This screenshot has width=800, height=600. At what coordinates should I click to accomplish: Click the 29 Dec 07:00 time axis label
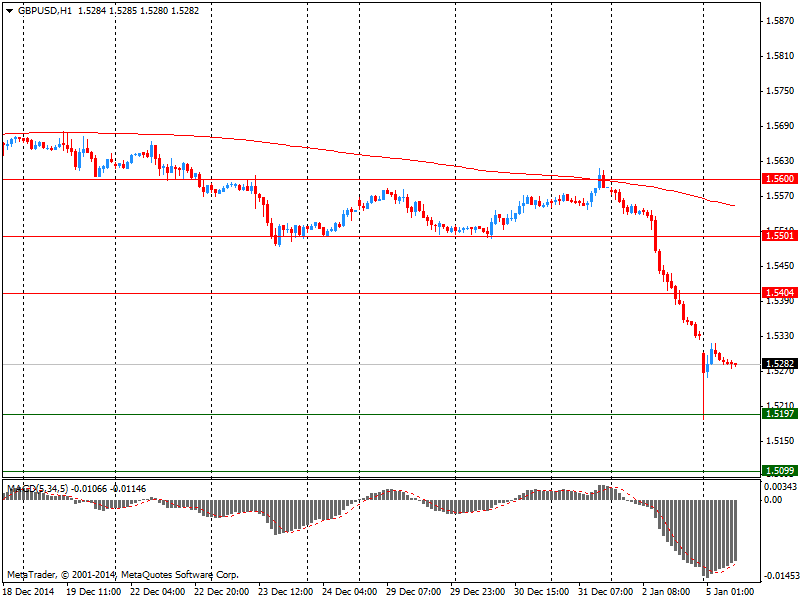[x=413, y=591]
